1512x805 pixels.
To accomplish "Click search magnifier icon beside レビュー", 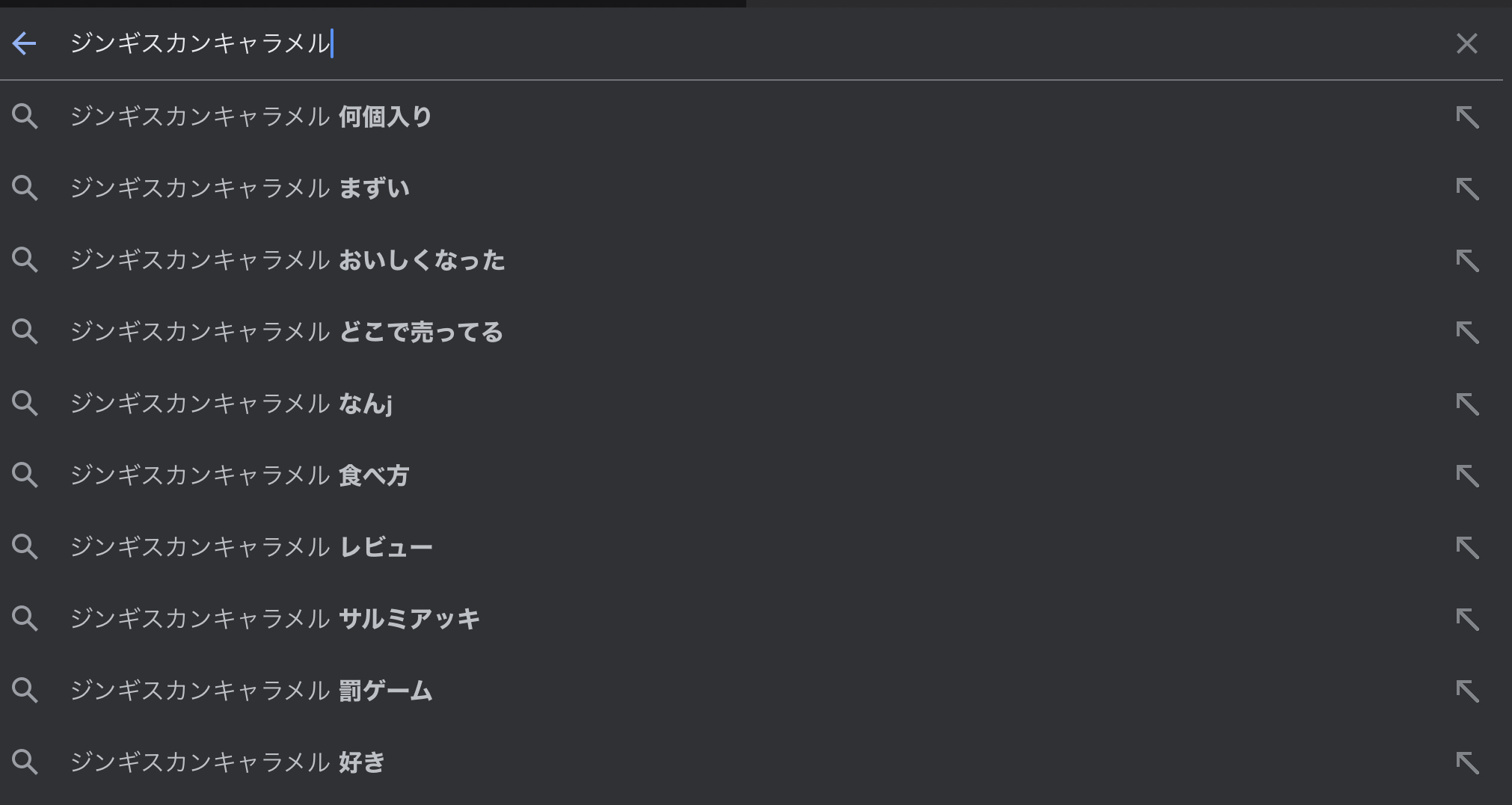I will click(25, 547).
